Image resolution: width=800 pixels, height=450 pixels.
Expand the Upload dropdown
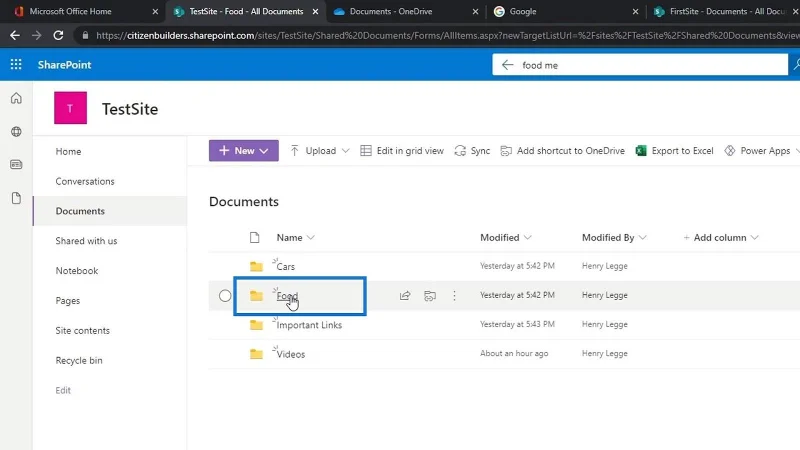tap(345, 151)
